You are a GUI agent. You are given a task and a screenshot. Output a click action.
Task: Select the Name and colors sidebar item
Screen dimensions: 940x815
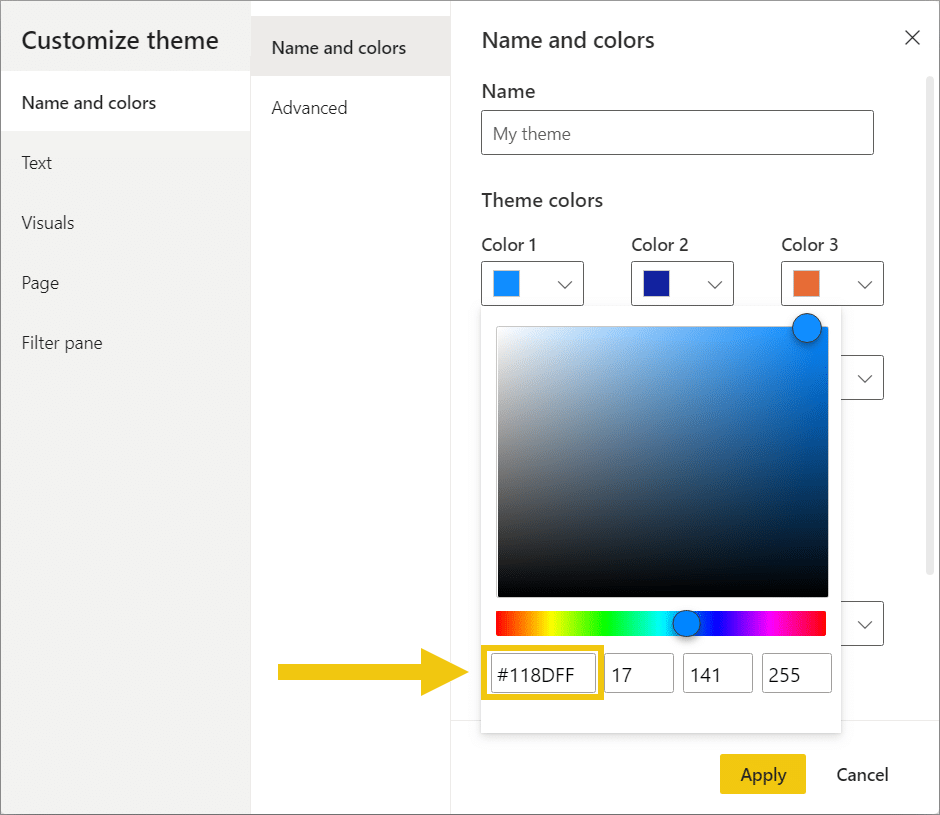click(x=89, y=102)
